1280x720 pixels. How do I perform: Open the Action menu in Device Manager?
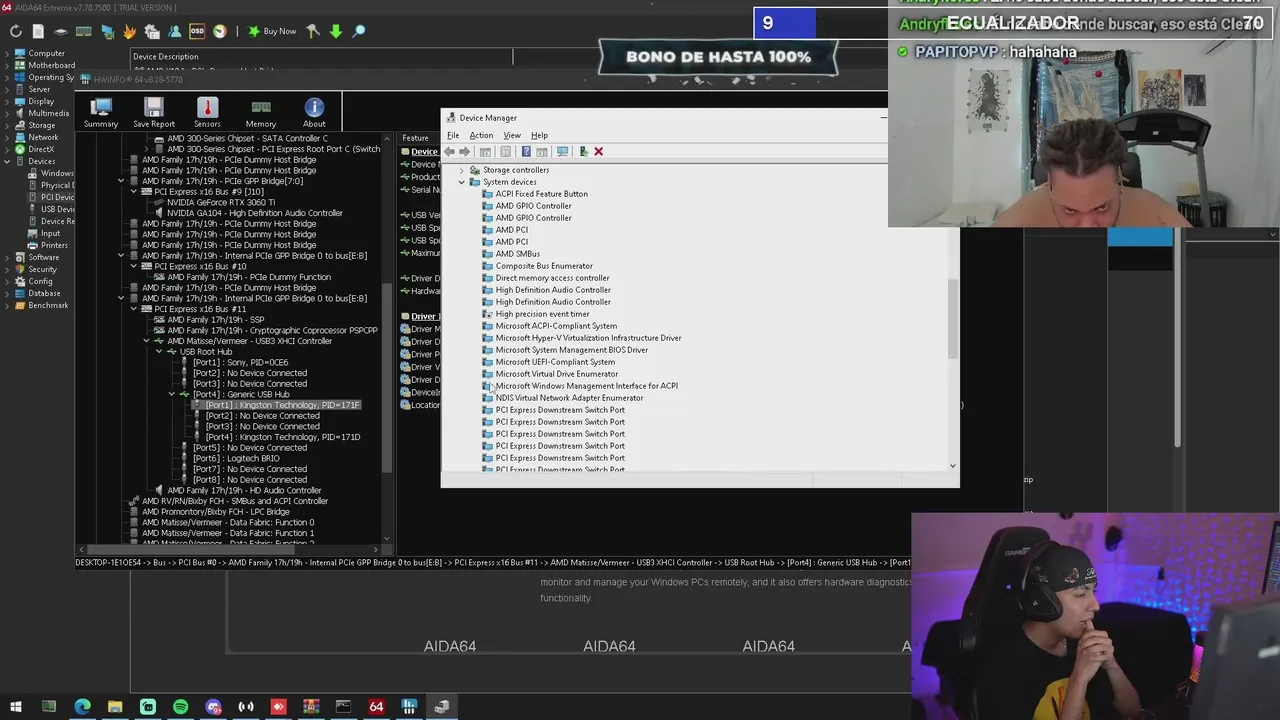[x=481, y=135]
